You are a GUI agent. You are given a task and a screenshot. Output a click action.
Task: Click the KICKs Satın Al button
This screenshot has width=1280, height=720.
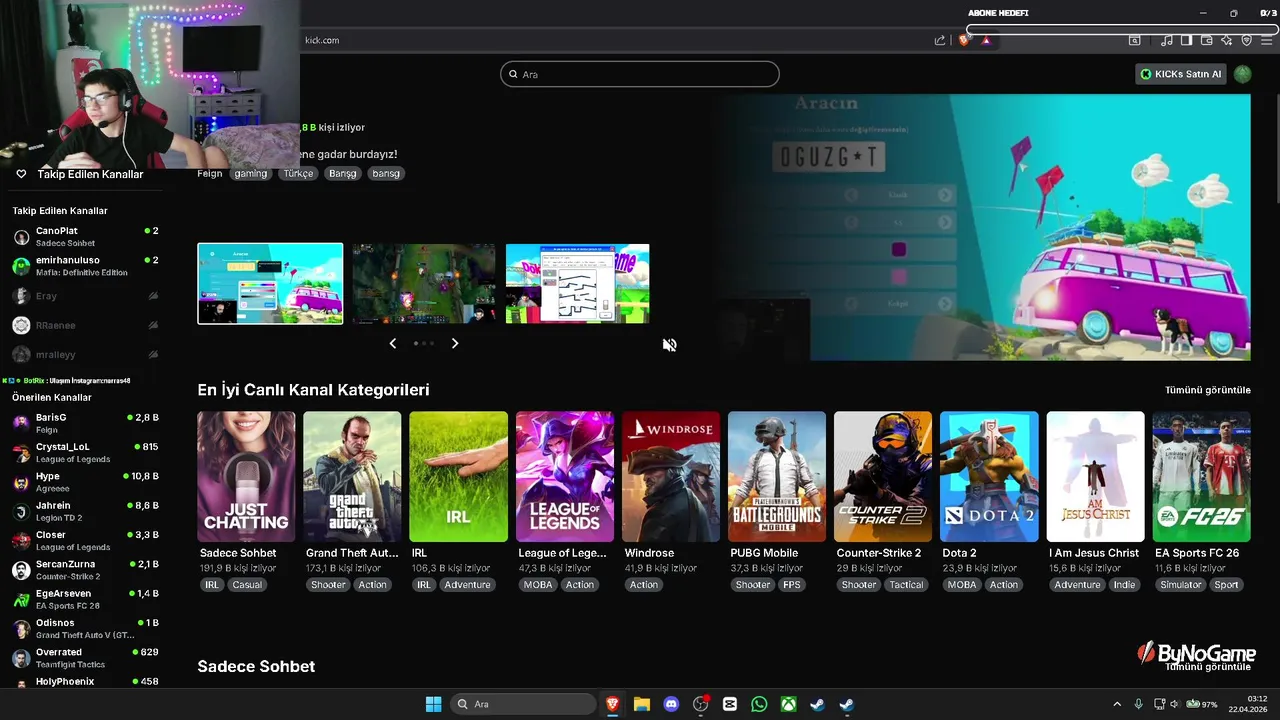coord(1181,74)
